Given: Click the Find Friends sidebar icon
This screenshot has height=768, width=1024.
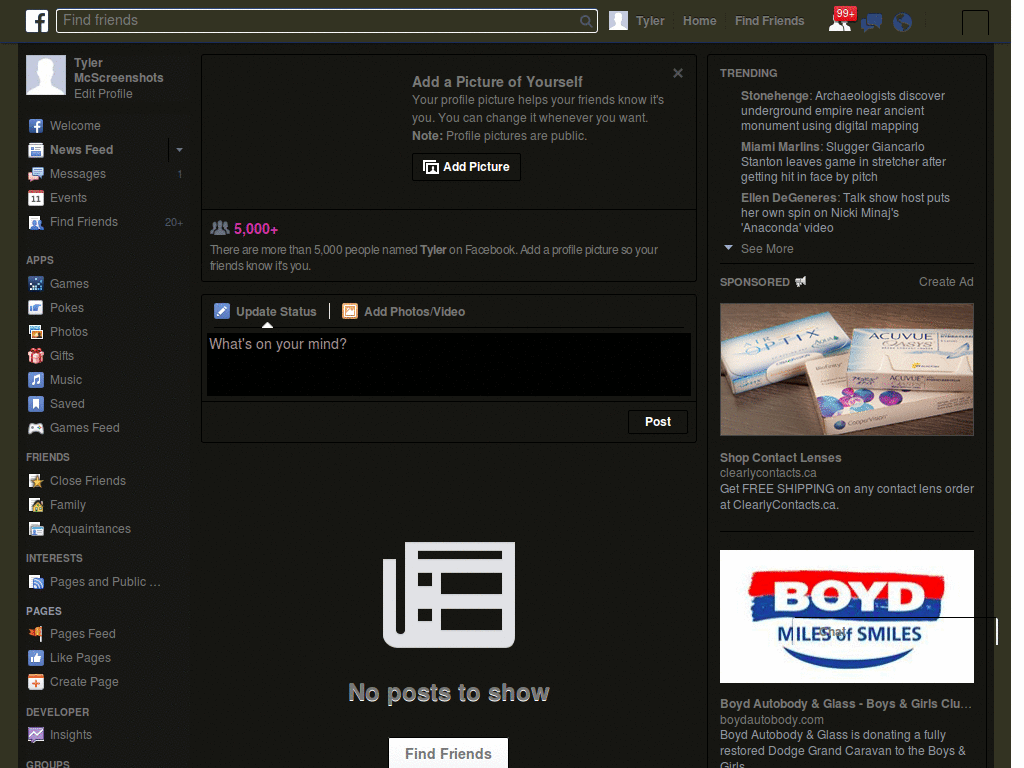Looking at the screenshot, I should (36, 223).
